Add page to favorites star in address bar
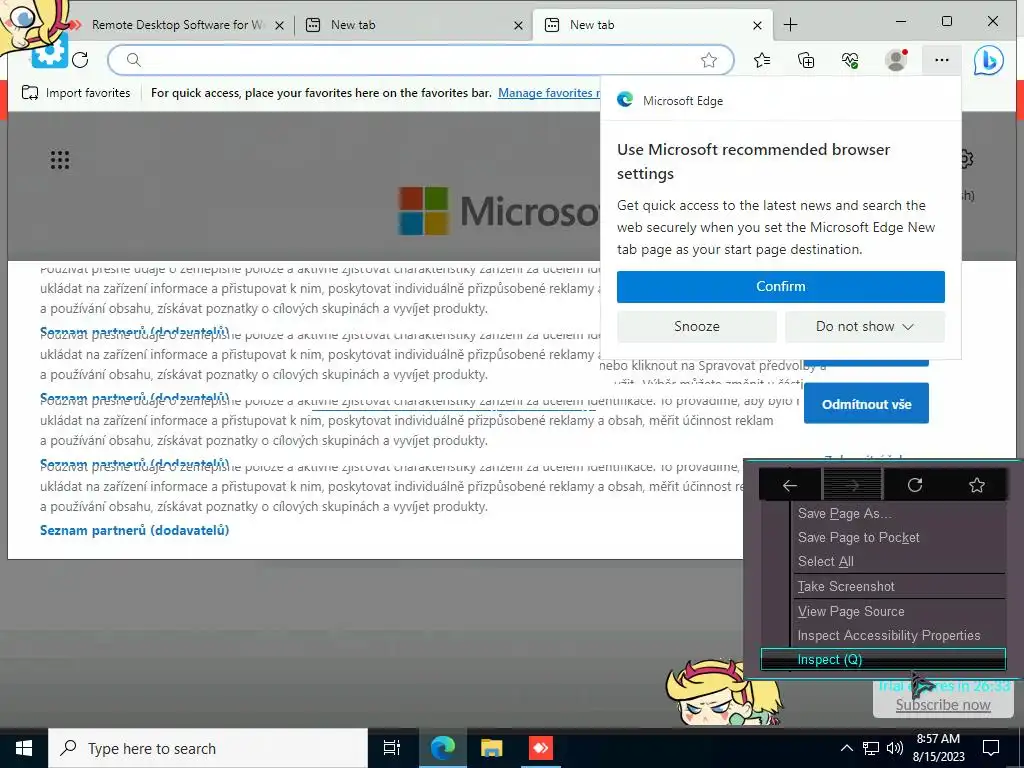1024x768 pixels. (709, 61)
